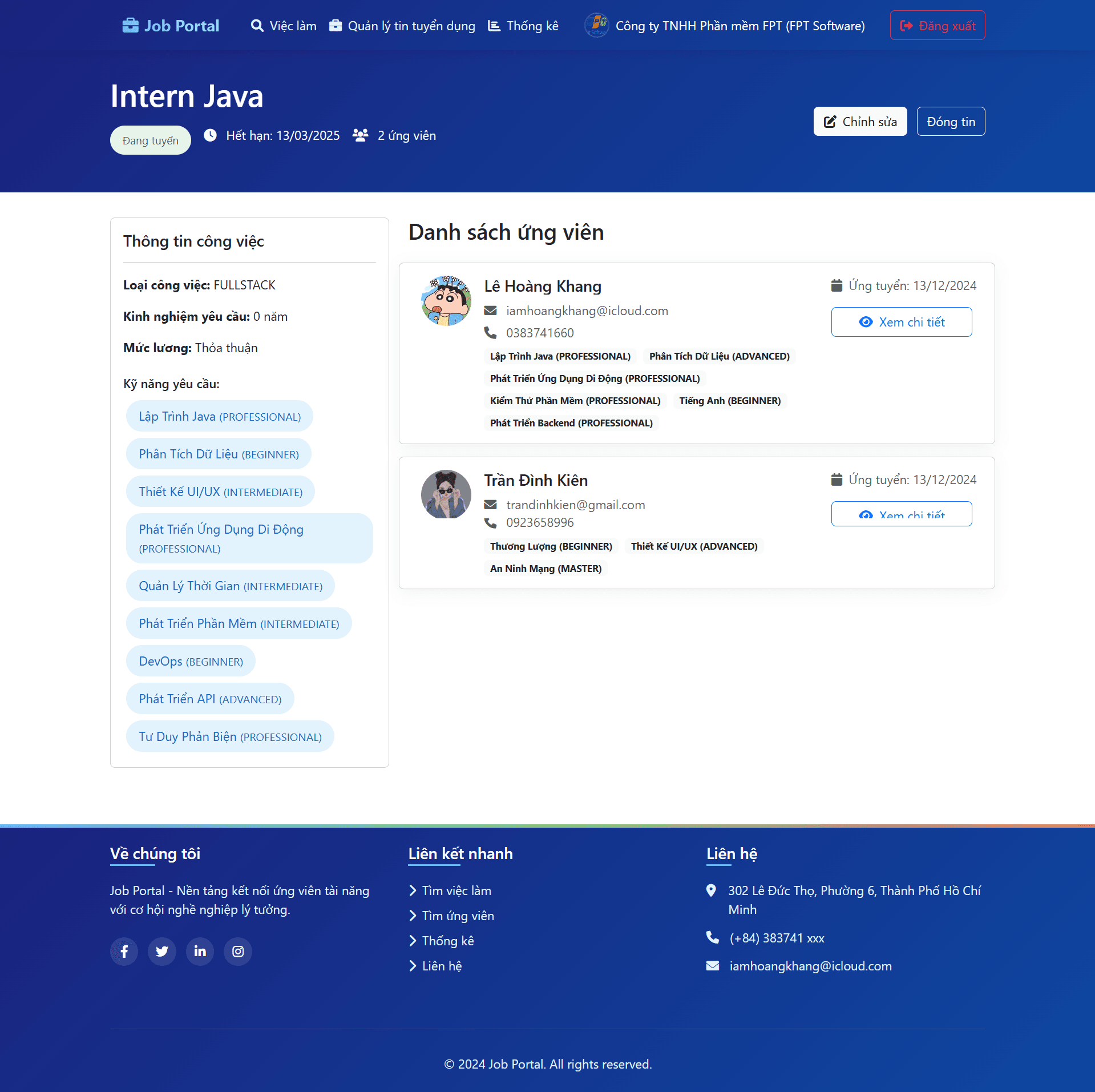Select DevOps (BEGINNER) skill tag
This screenshot has width=1095, height=1092.
point(191,661)
